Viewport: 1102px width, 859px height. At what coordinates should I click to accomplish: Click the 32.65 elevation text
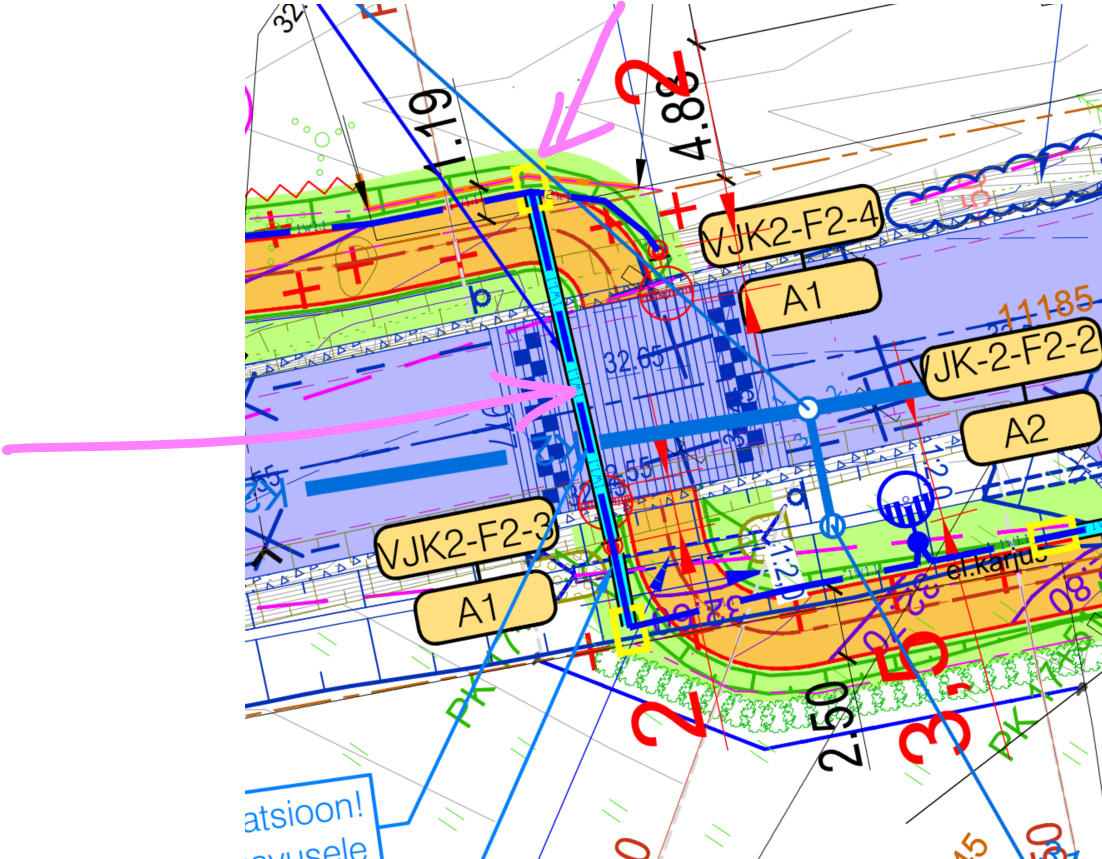(635, 358)
